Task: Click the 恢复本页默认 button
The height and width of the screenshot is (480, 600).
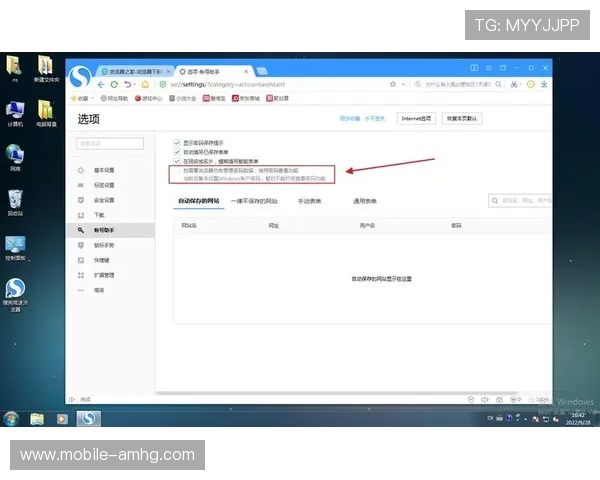Action: point(462,119)
